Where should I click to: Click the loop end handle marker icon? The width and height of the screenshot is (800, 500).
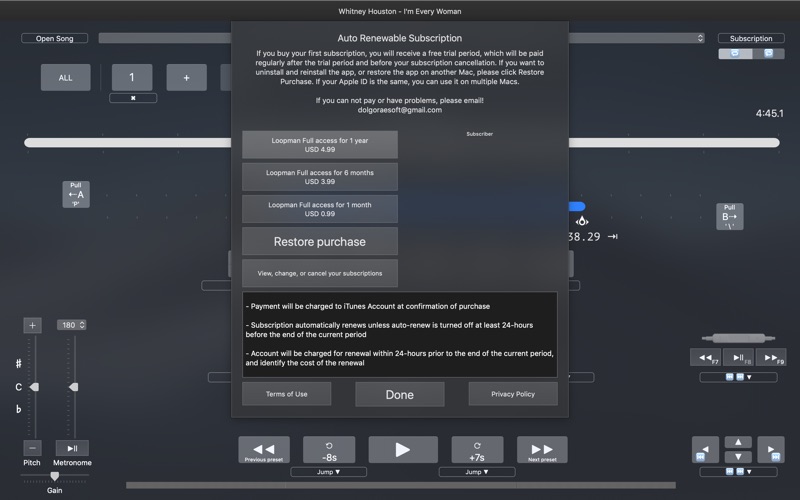[582, 221]
